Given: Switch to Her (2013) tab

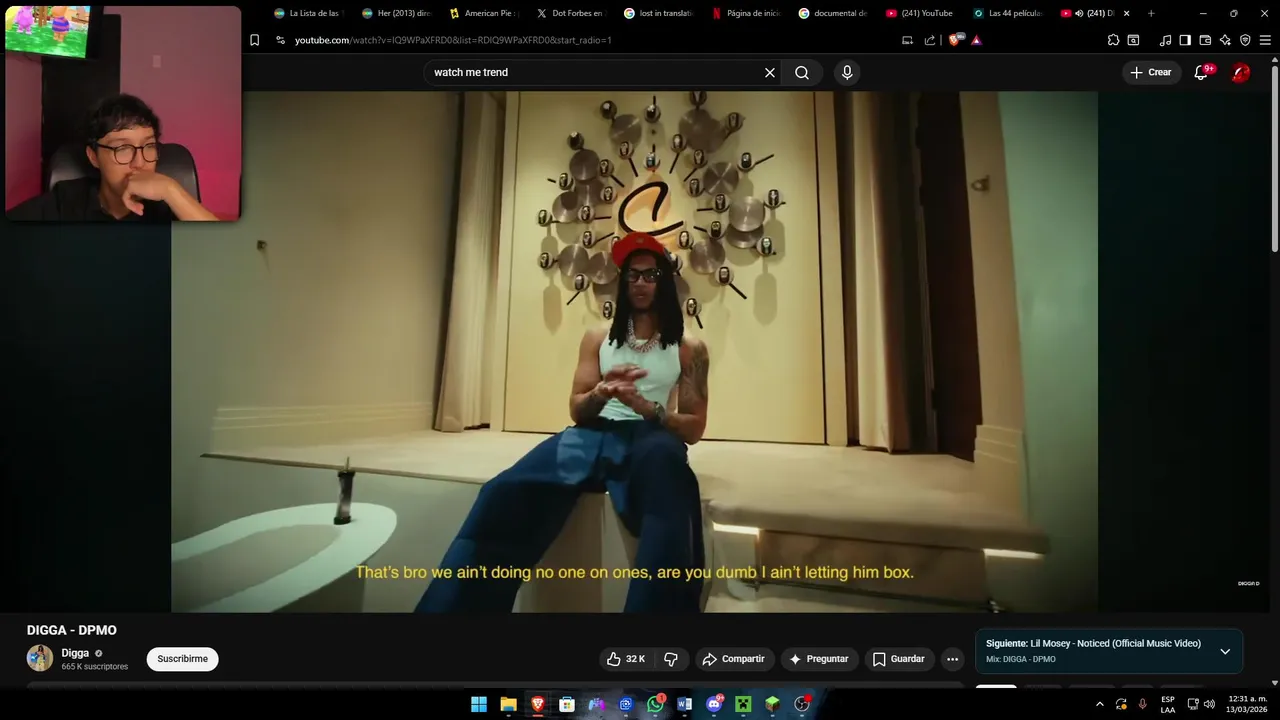Looking at the screenshot, I should pyautogui.click(x=396, y=13).
